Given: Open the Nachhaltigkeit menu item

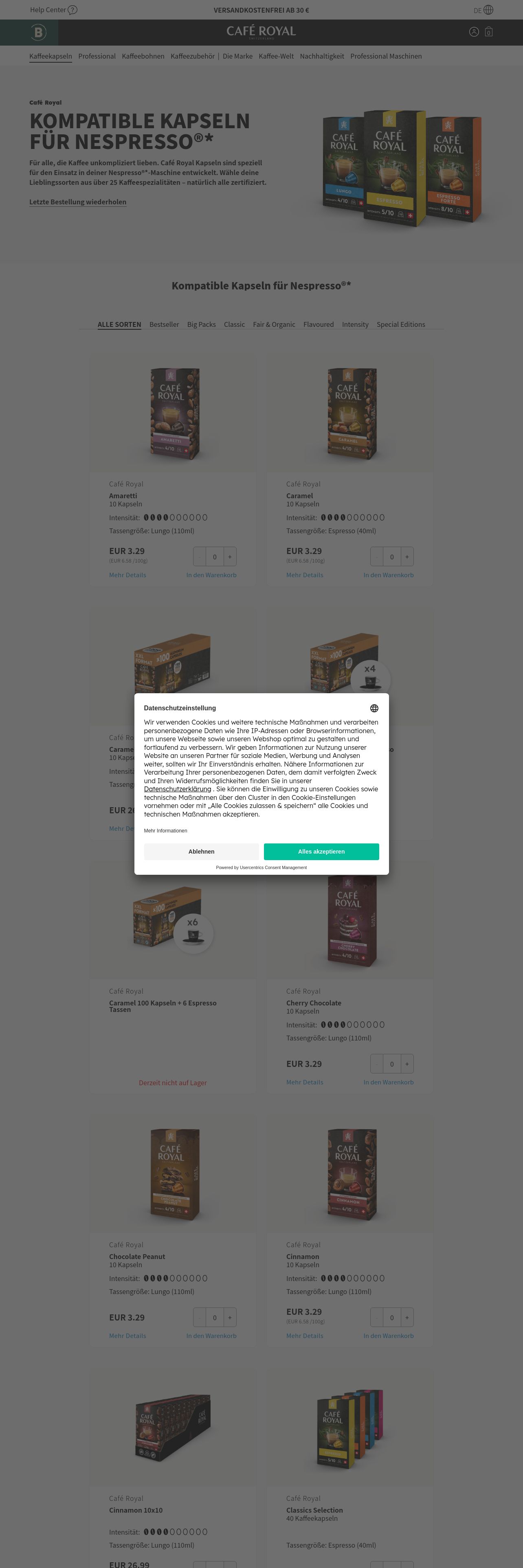Looking at the screenshot, I should point(321,56).
